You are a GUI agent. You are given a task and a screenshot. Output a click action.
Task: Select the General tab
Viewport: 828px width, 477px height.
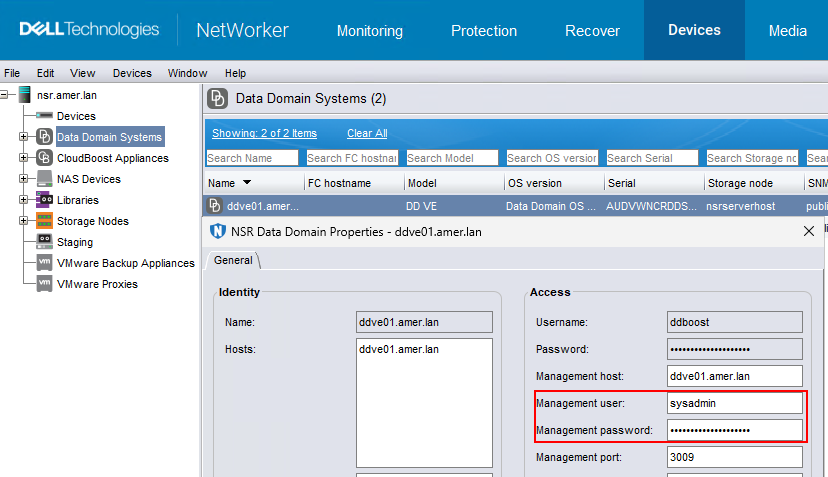coord(233,260)
